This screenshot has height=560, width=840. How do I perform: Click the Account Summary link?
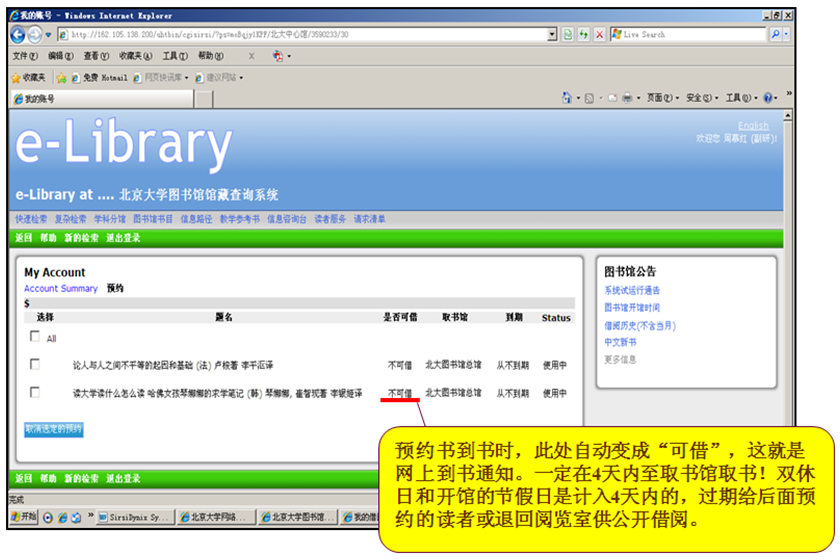61,288
